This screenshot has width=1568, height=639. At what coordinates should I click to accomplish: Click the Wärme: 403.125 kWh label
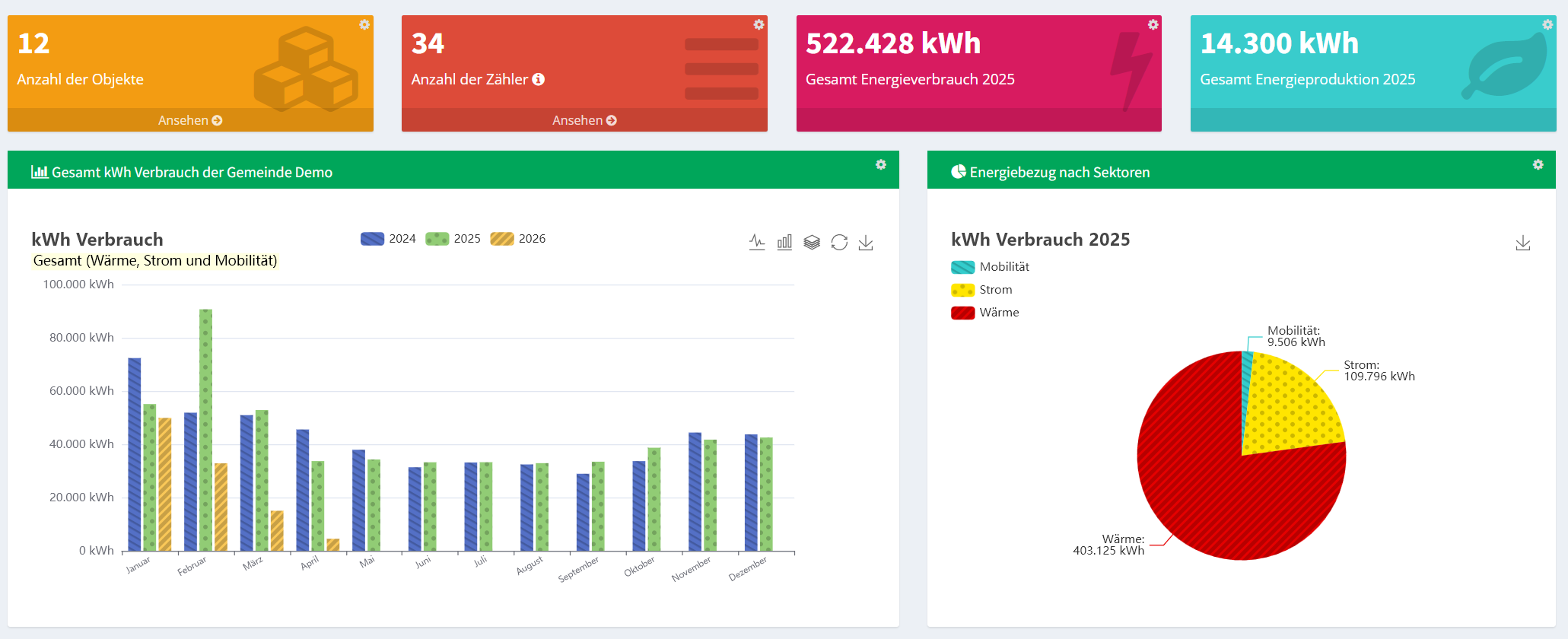tap(1108, 545)
